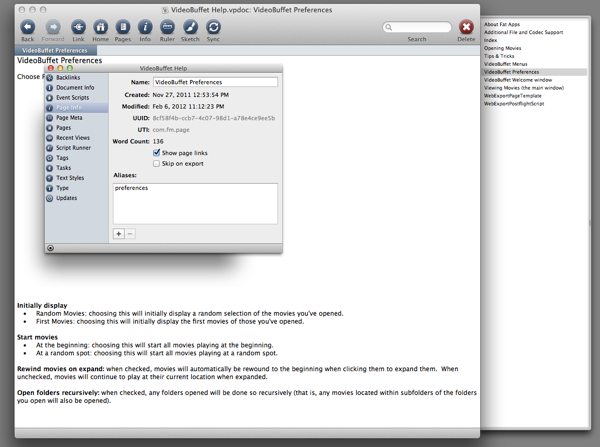Select VideoBuffet Preferences in page list
This screenshot has height=447, width=600.
click(534, 72)
